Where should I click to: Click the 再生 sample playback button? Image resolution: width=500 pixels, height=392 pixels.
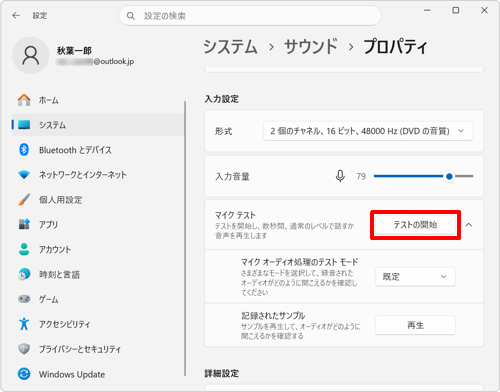[x=415, y=325]
